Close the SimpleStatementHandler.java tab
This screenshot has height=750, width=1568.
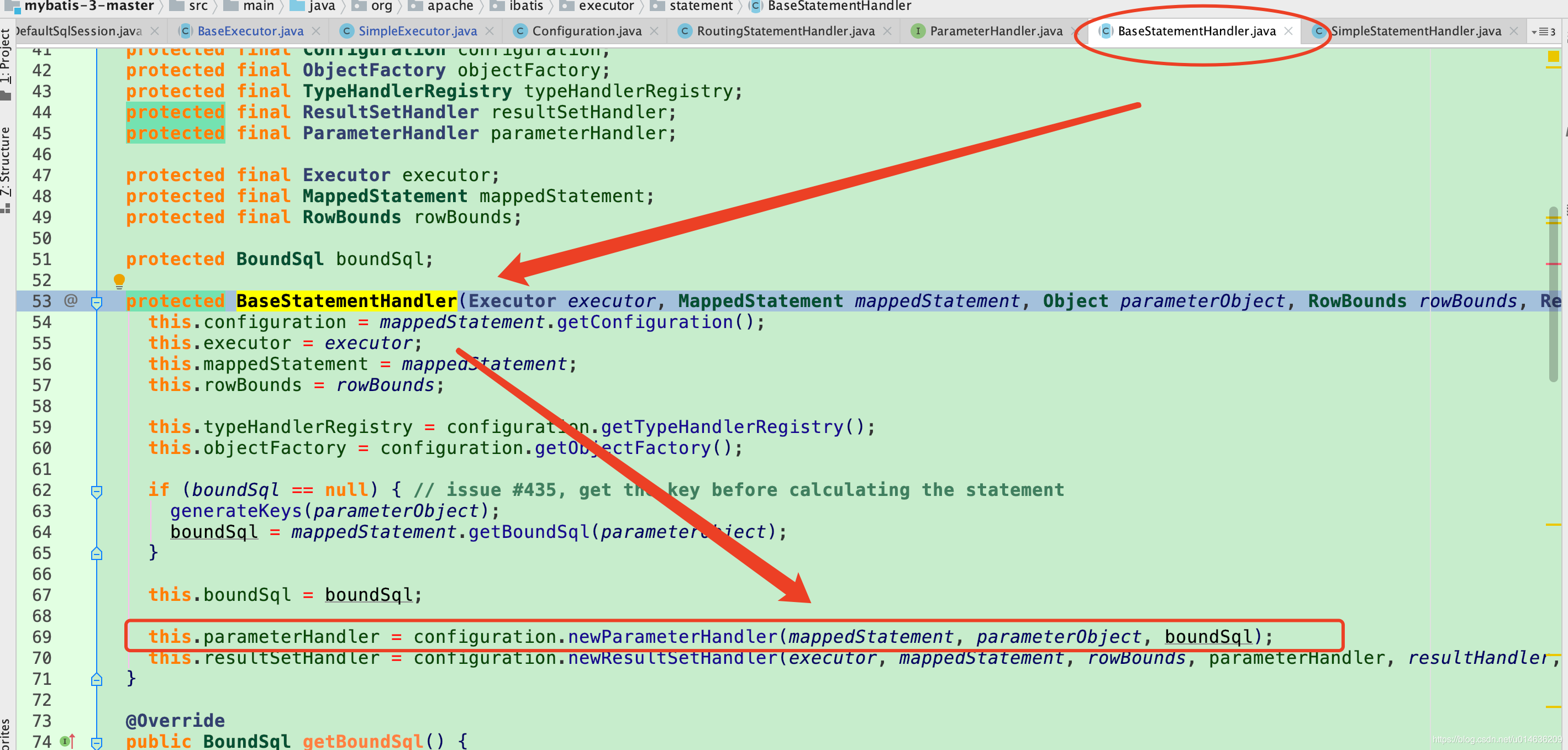[1514, 31]
